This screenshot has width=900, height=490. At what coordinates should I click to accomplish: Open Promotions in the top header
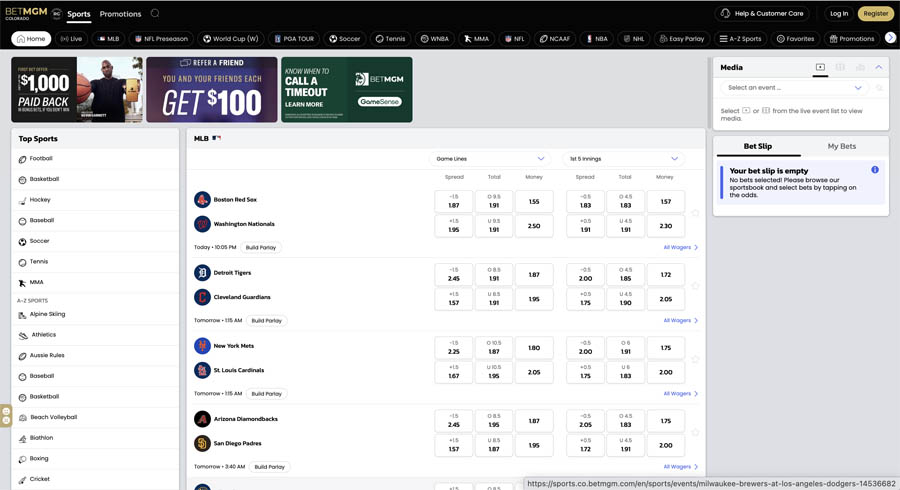(x=121, y=14)
